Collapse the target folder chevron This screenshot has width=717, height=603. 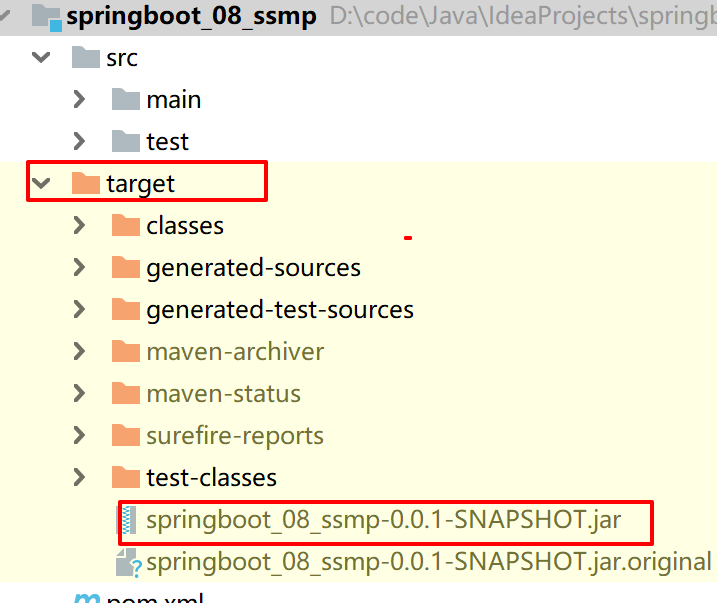pyautogui.click(x=41, y=184)
